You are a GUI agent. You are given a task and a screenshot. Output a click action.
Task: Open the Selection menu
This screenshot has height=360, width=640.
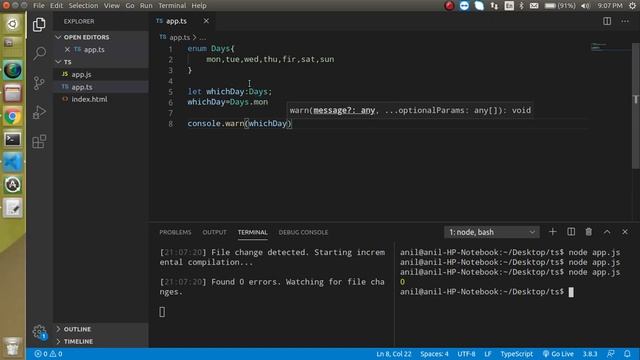tap(83, 6)
